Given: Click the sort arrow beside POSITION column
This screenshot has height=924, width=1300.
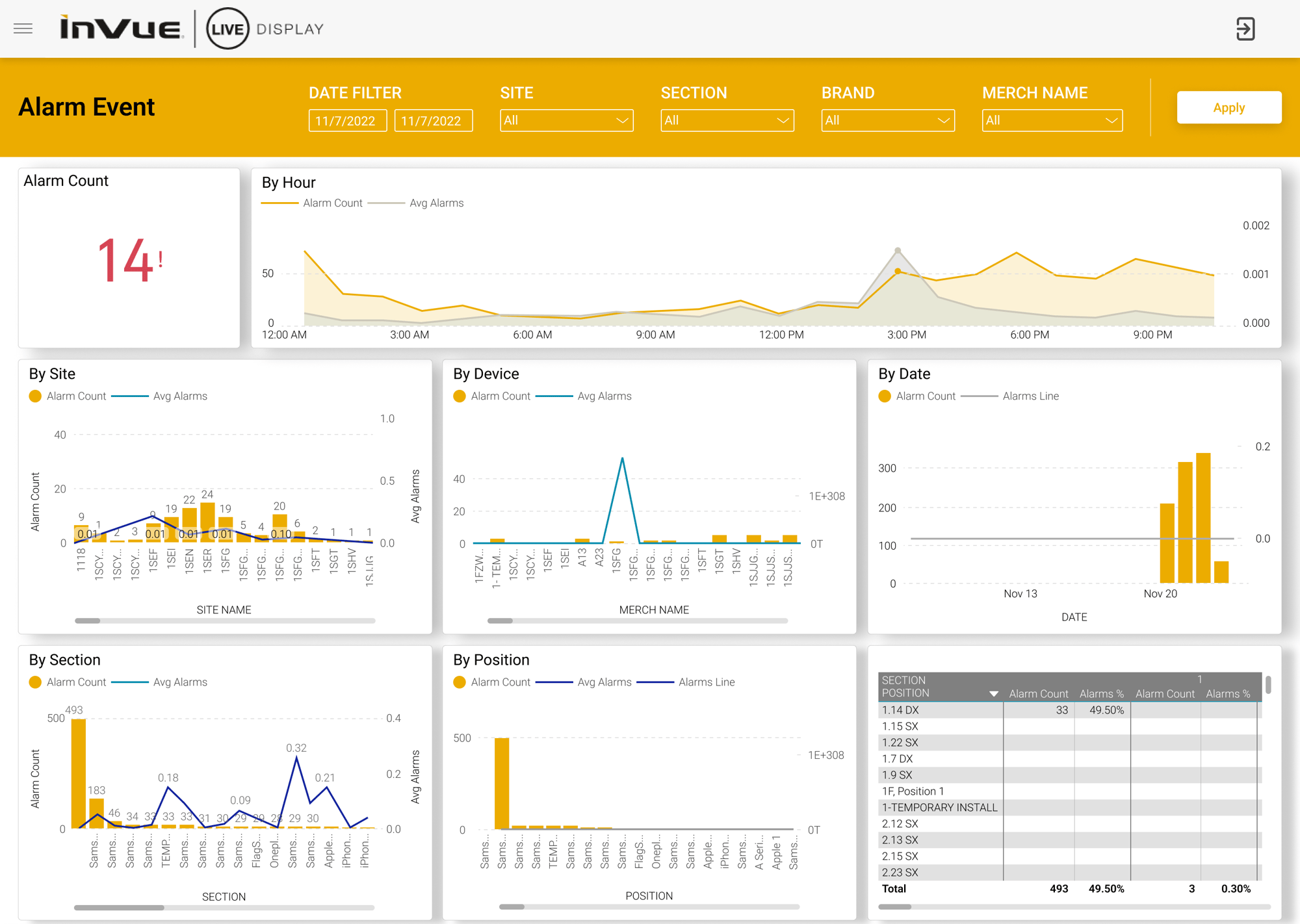Looking at the screenshot, I should click(x=993, y=694).
